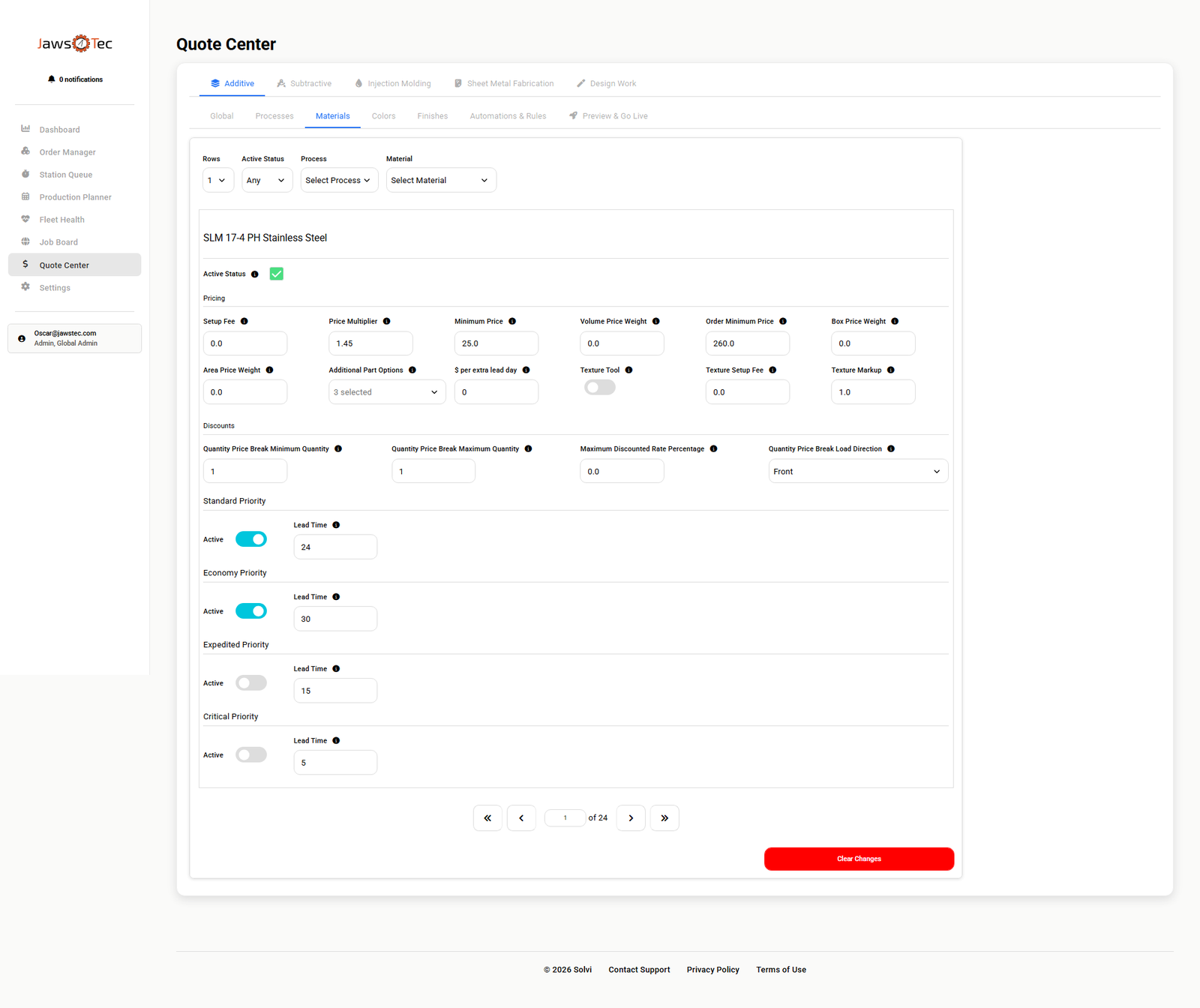Switch to the Injection Molding tab
The image size is (1200, 1008).
(x=393, y=83)
